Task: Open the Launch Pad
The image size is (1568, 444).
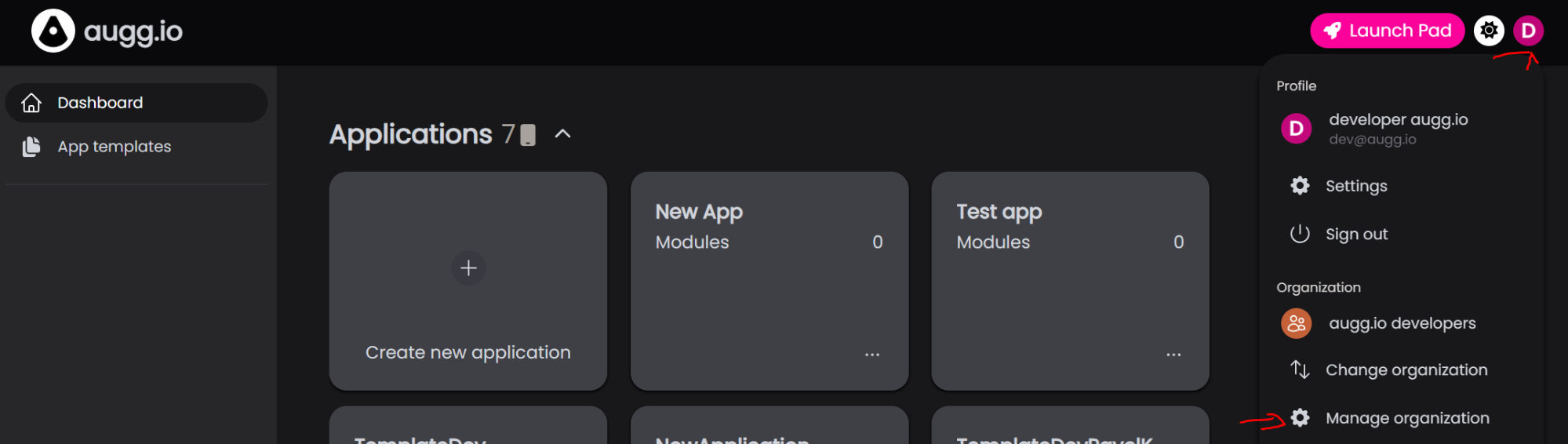Action: (x=1386, y=31)
